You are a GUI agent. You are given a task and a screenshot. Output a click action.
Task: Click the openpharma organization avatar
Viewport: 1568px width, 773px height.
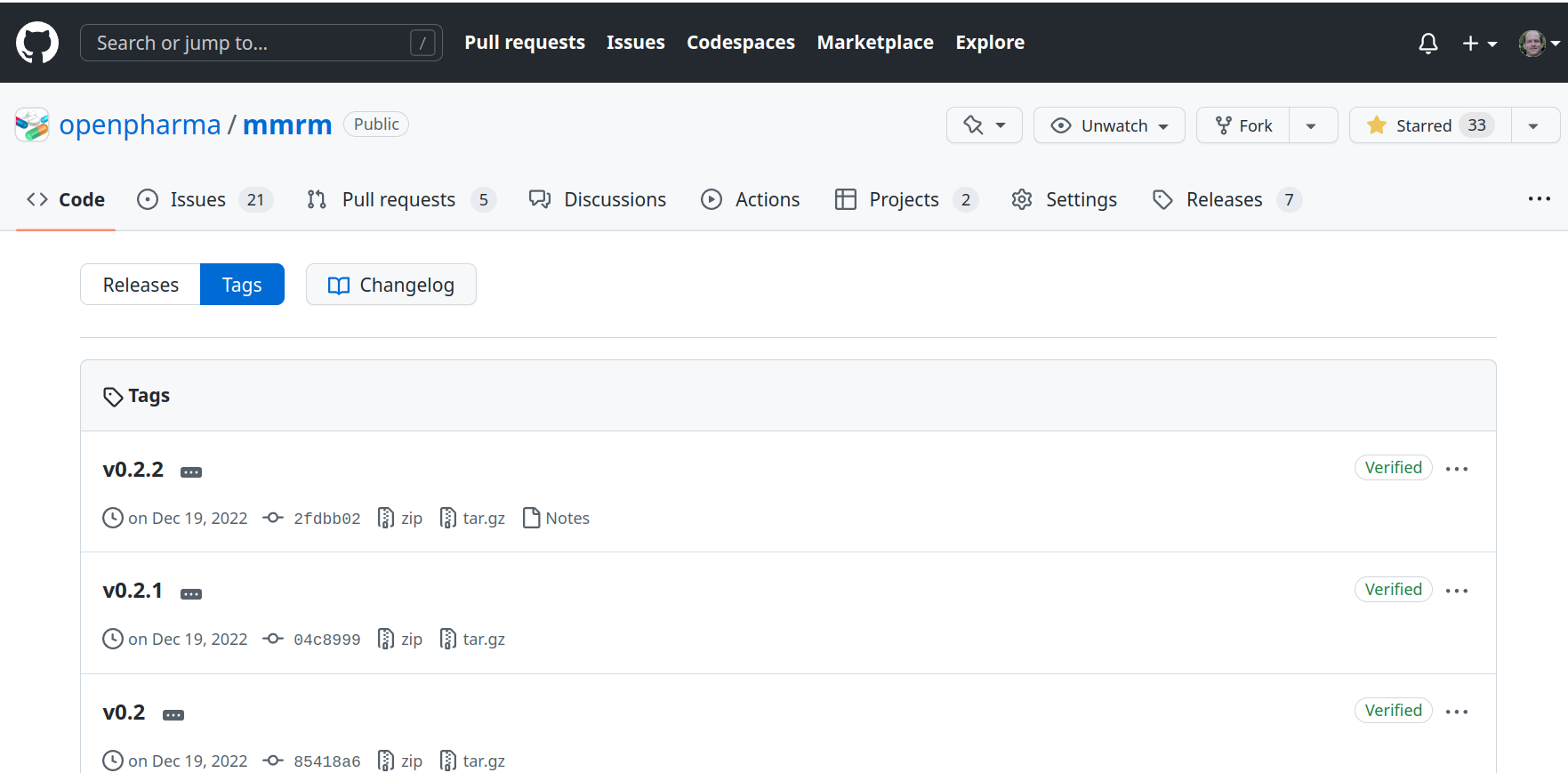(x=32, y=125)
